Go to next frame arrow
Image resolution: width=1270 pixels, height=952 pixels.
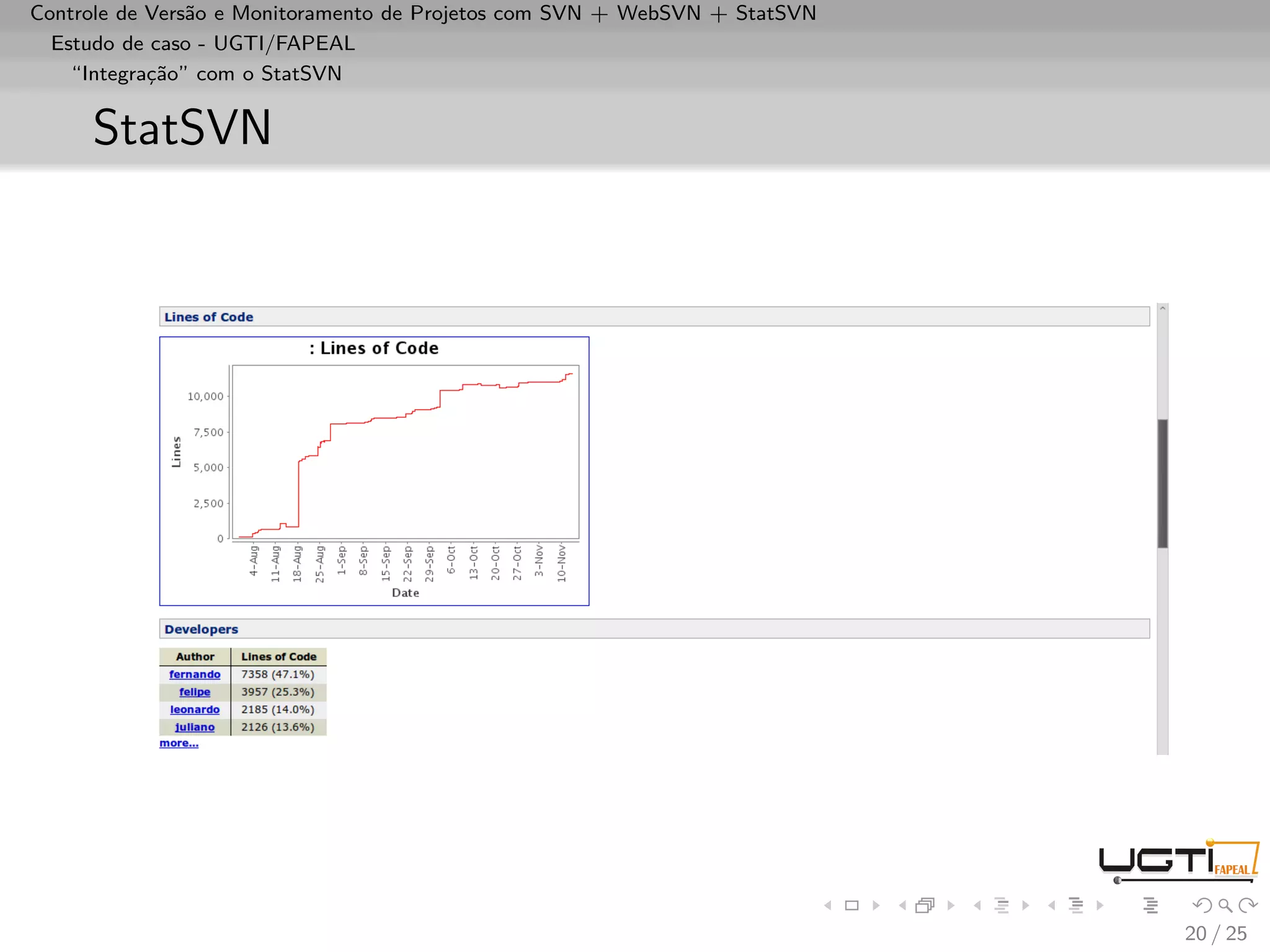point(951,906)
